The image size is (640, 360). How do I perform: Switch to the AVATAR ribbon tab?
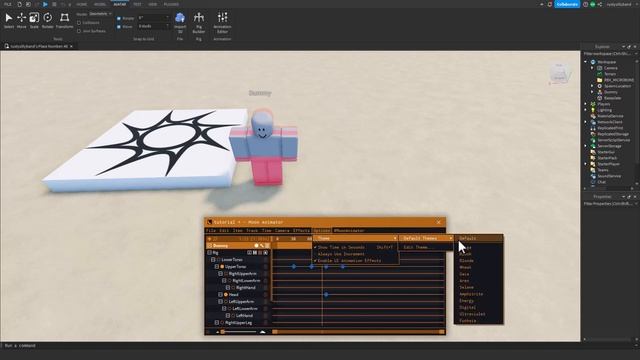pyautogui.click(x=120, y=4)
